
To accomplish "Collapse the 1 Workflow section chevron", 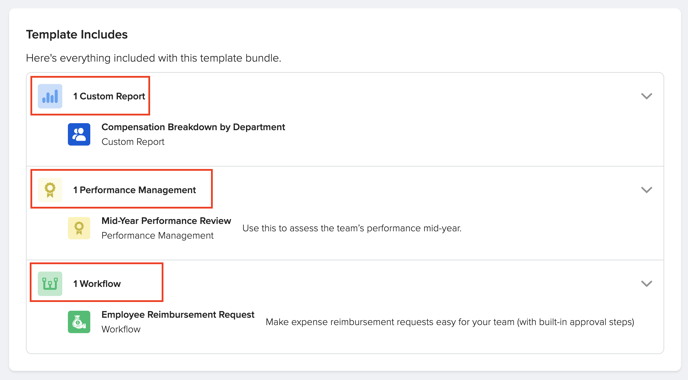I will tap(646, 283).
